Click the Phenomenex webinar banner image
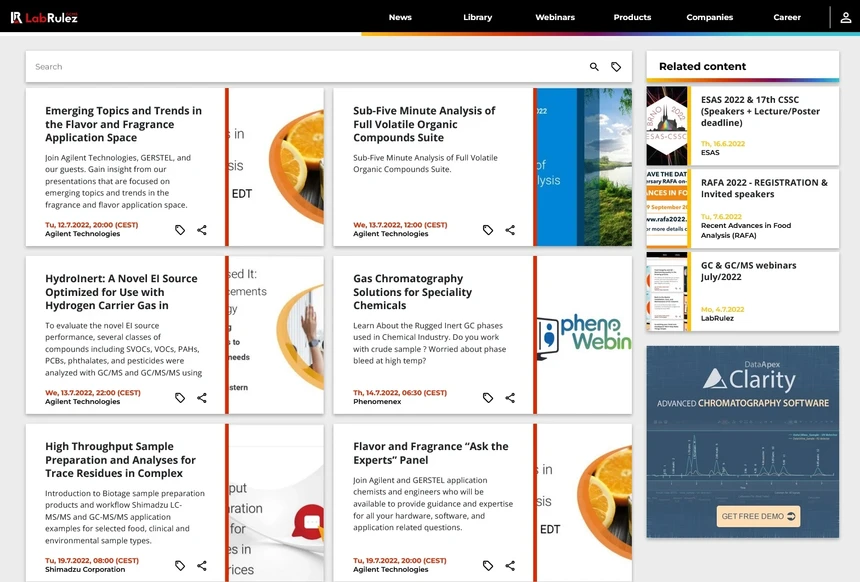 [584, 335]
